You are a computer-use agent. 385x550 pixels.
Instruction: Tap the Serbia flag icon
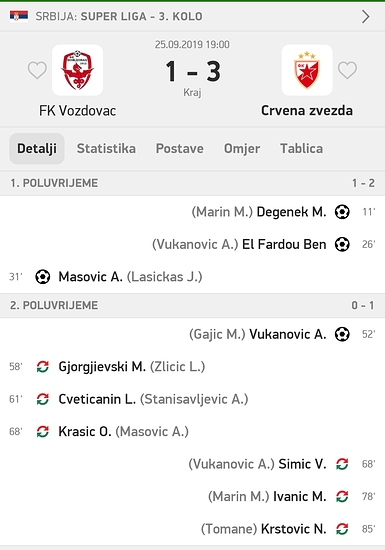point(19,16)
